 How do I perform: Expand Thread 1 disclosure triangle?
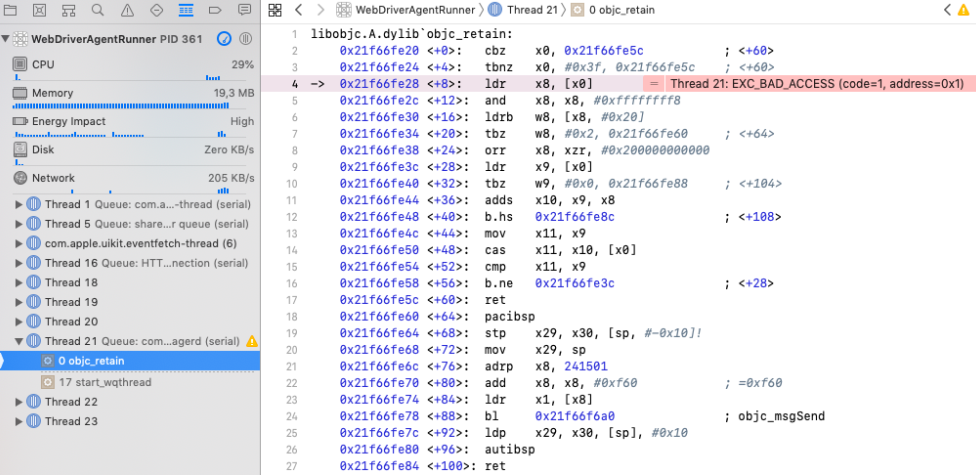point(19,205)
